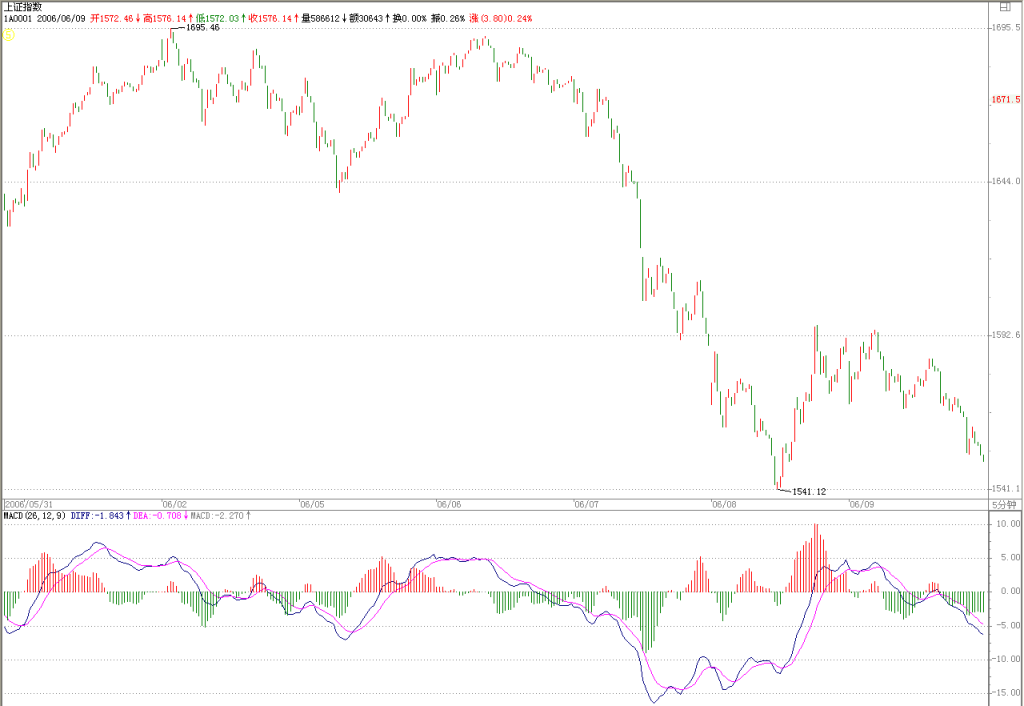
Task: Click the window layout icon at top-right corner
Action: (1005, 7)
